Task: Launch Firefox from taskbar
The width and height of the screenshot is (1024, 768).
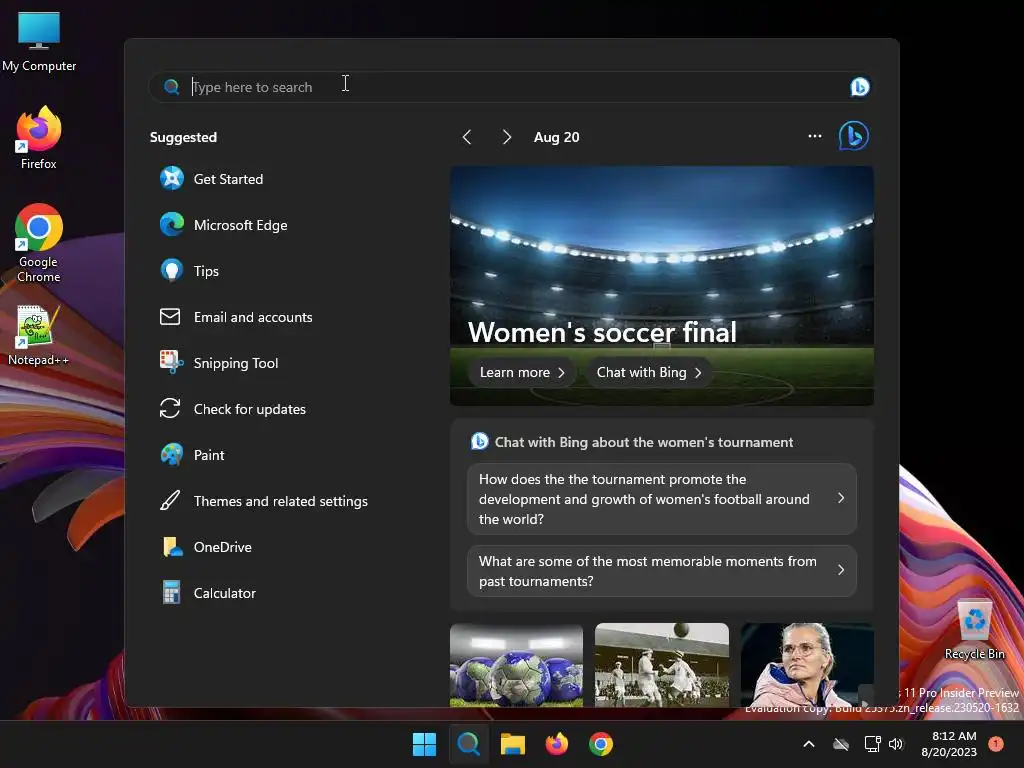Action: [556, 744]
